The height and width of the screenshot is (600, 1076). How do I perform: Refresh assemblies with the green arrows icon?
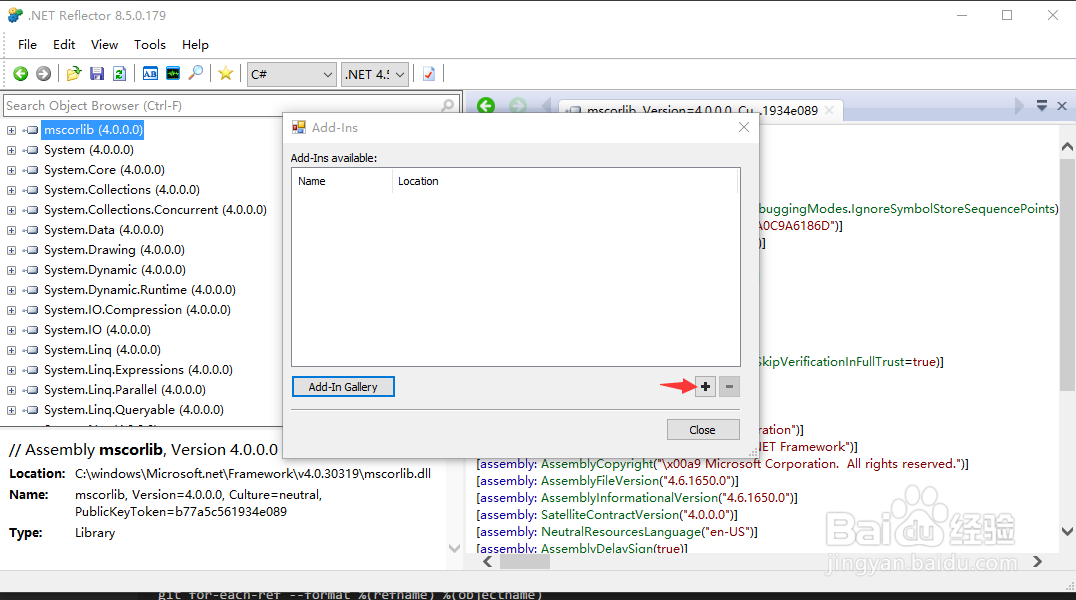pyautogui.click(x=119, y=73)
